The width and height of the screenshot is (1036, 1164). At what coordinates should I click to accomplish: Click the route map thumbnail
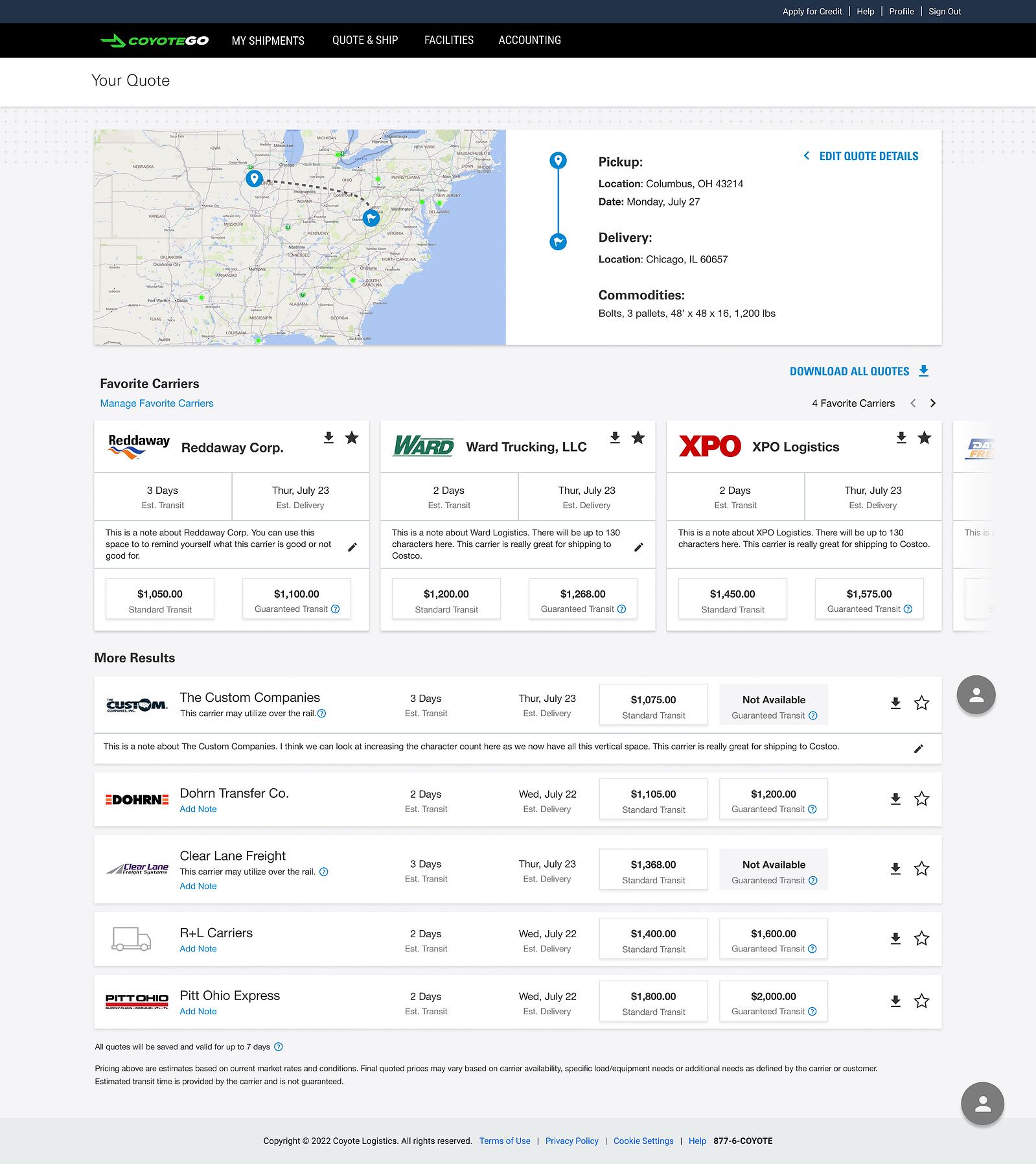tap(300, 237)
